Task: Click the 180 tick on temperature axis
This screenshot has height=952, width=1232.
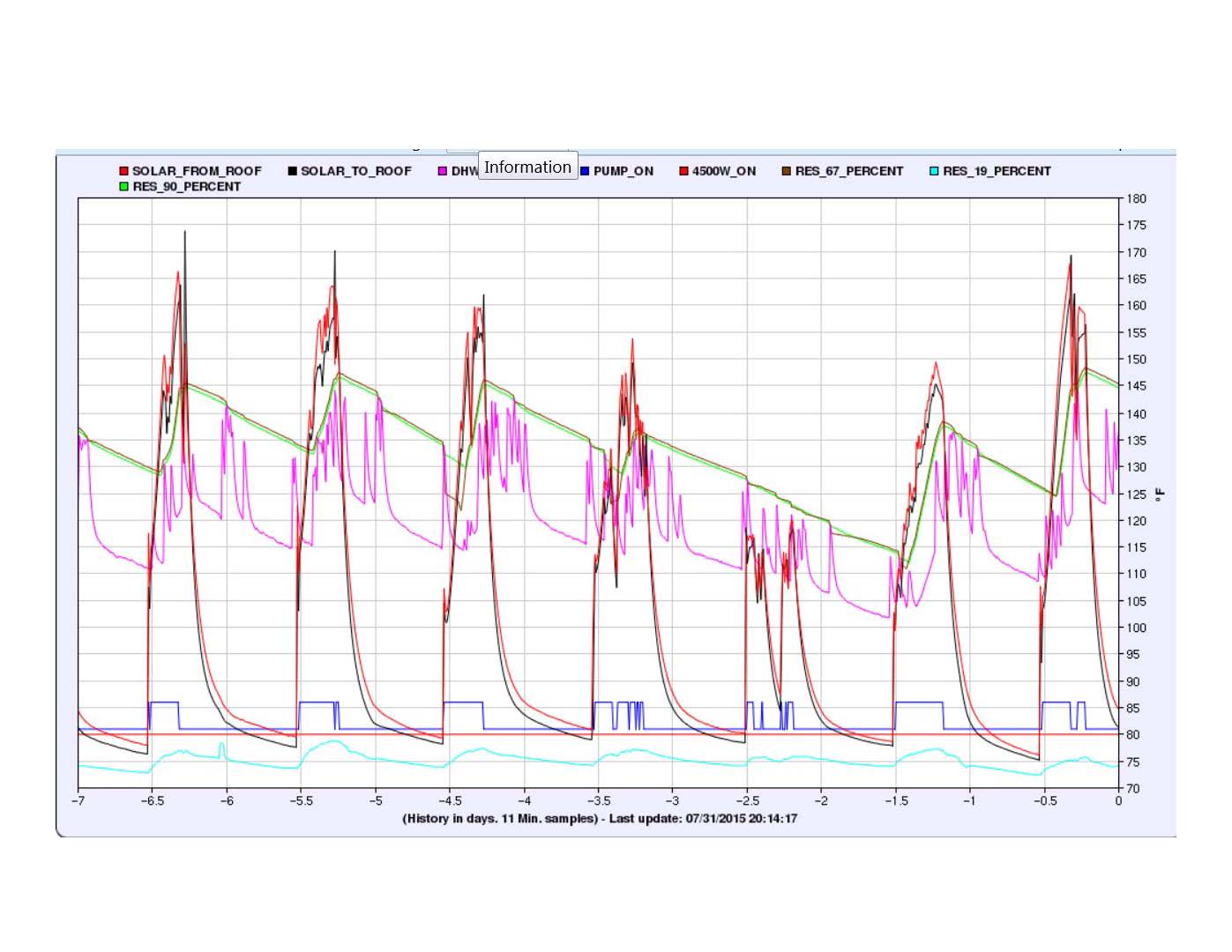Action: click(1136, 198)
